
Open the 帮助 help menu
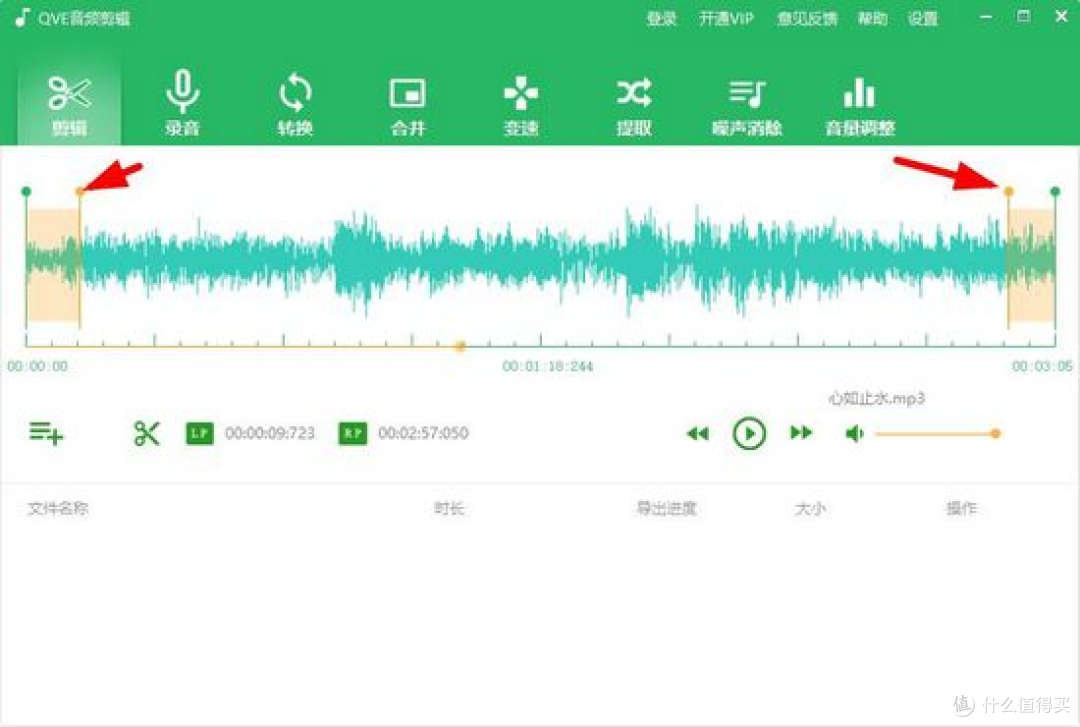click(x=872, y=19)
